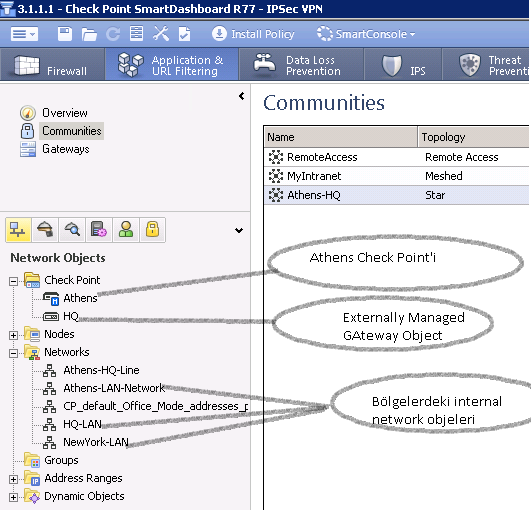
Task: Click the Refresh arrow toolbar icon
Action: [x=113, y=34]
